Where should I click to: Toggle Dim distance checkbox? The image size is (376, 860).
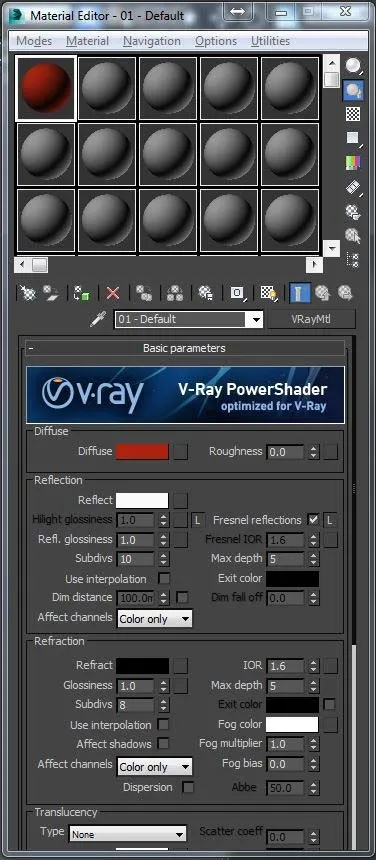coord(182,597)
